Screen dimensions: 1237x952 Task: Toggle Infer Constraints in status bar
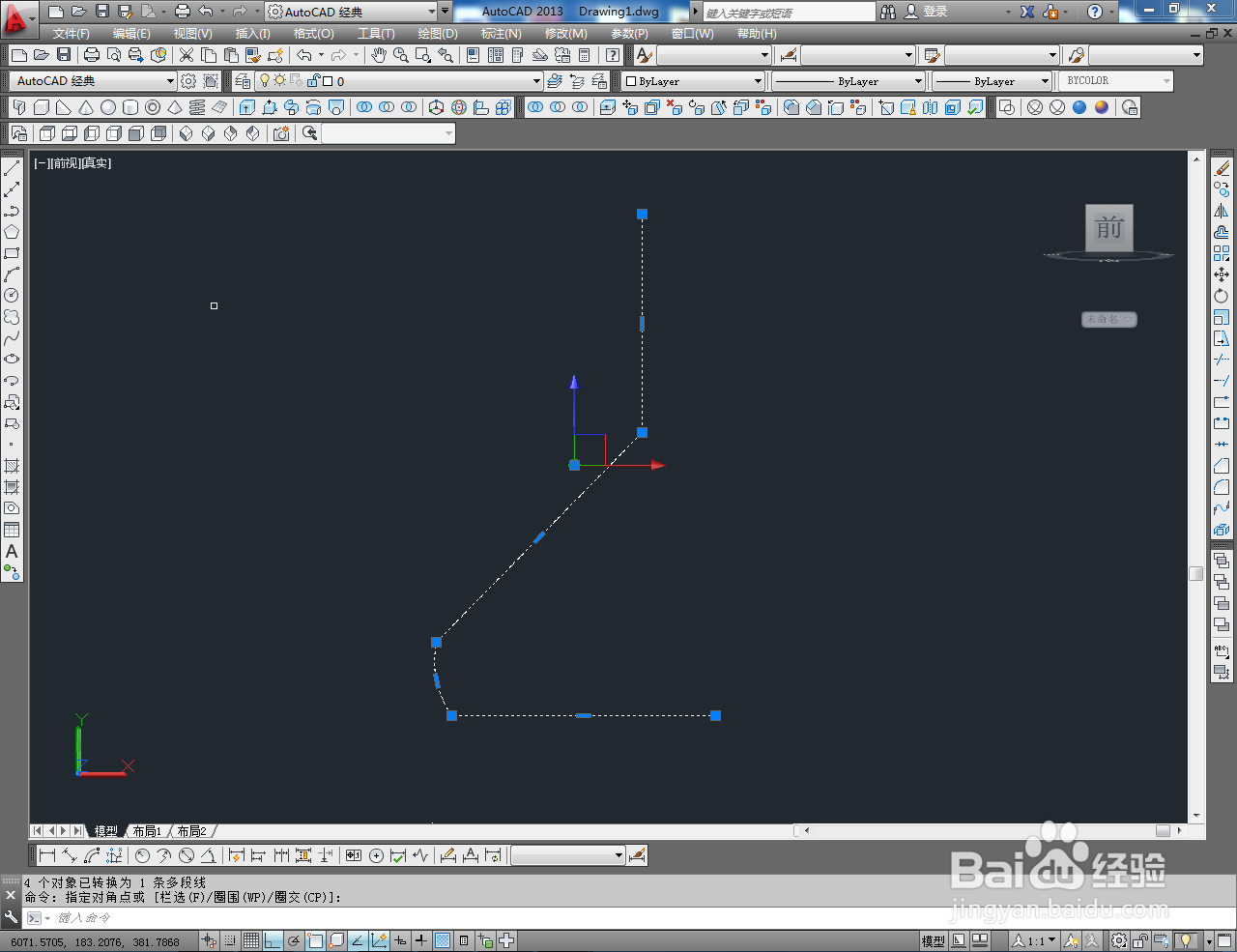coord(210,940)
